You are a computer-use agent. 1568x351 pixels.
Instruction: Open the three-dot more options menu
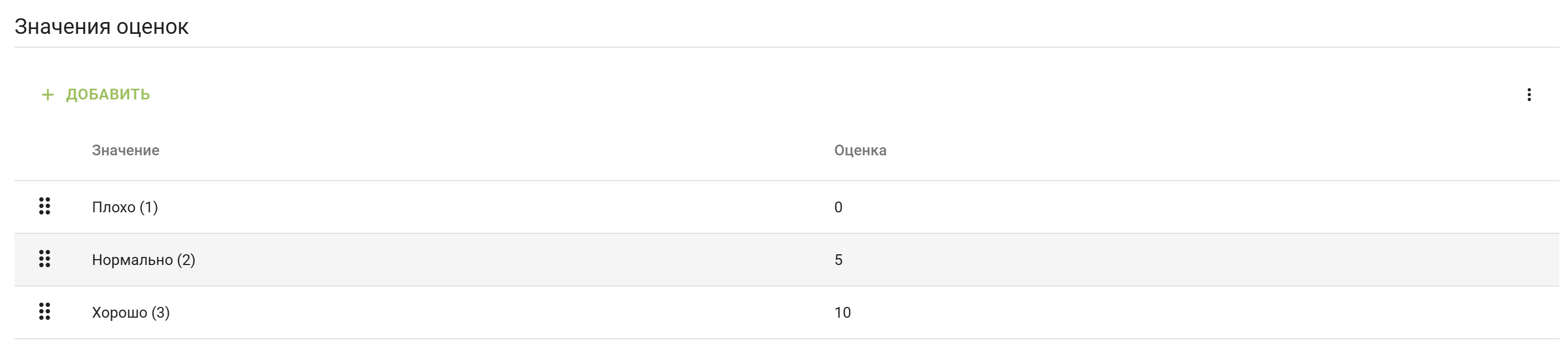coord(1528,95)
